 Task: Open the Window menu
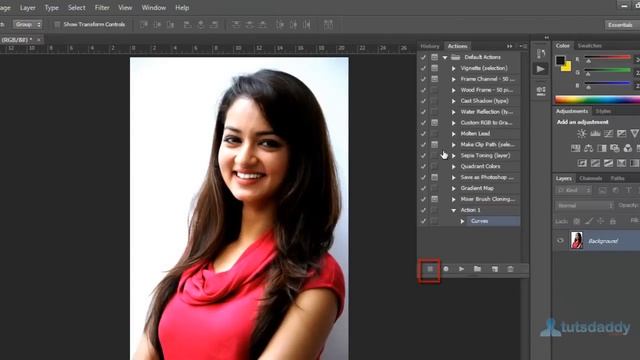pyautogui.click(x=153, y=7)
